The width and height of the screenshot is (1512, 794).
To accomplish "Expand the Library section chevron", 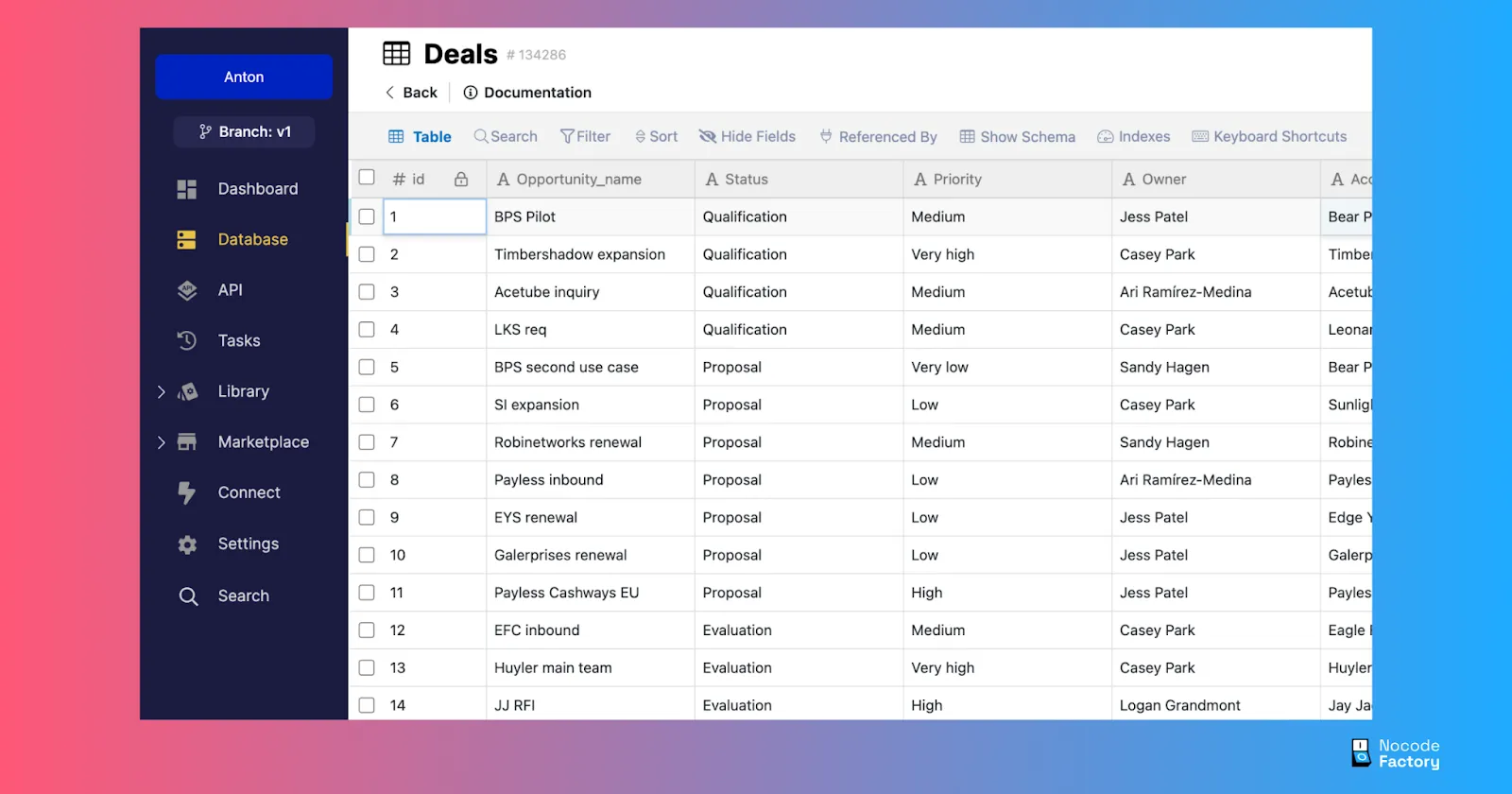I will pyautogui.click(x=161, y=391).
